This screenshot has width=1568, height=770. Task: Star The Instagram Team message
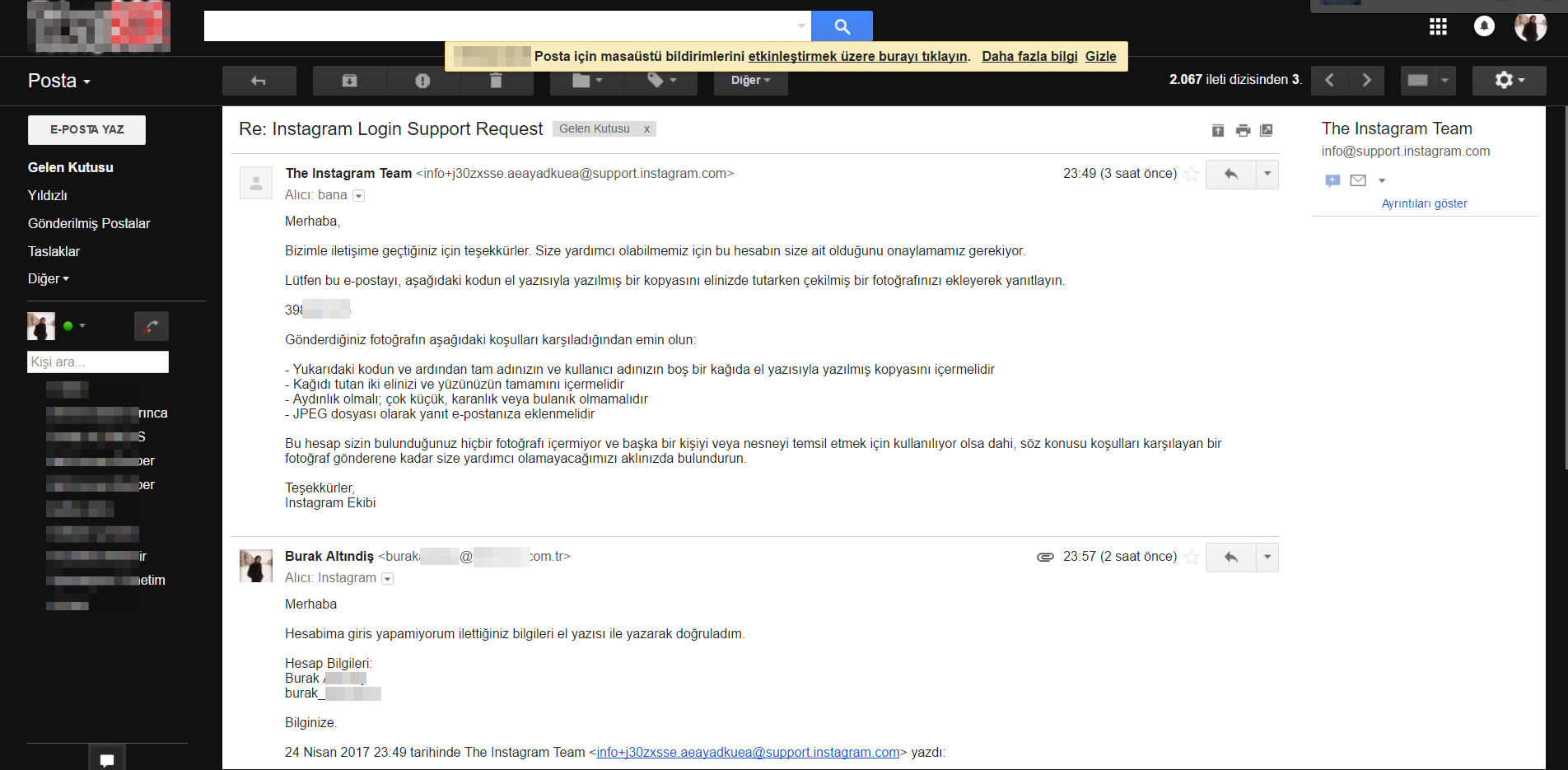1192,174
